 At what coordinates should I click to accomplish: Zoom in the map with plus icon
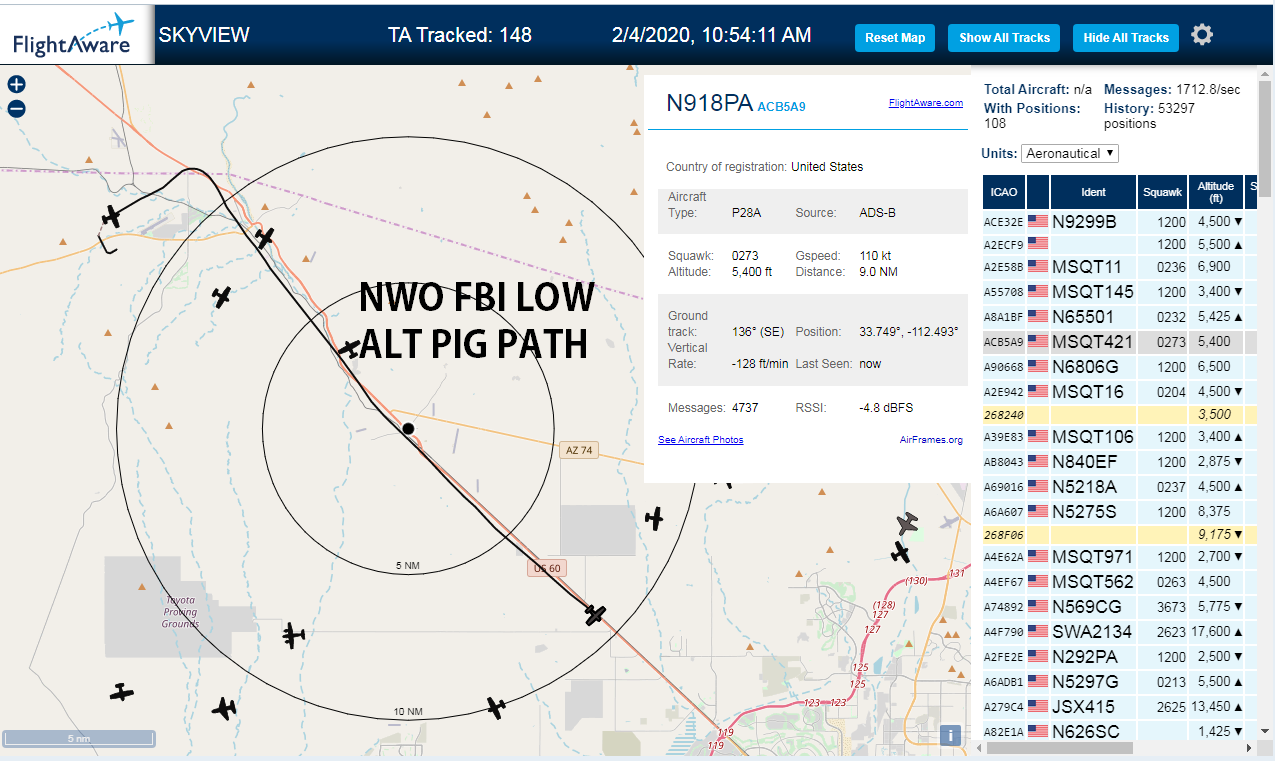tap(16, 85)
